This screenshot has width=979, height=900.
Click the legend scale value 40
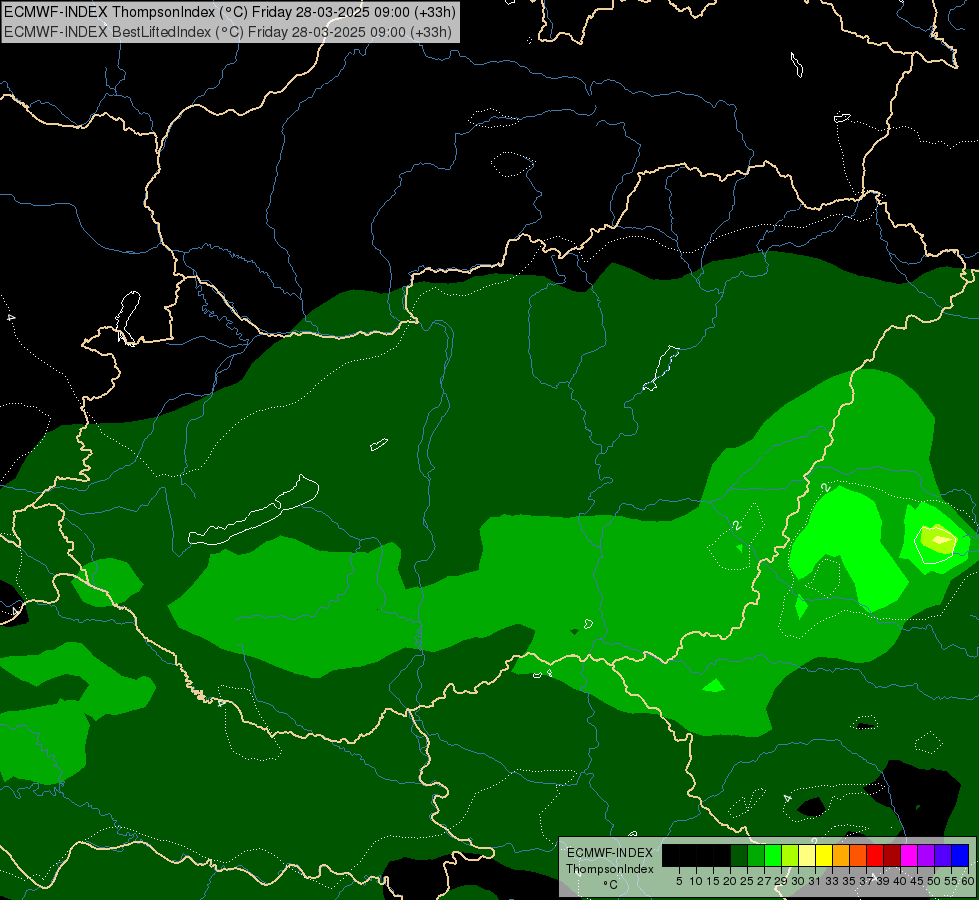pyautogui.click(x=899, y=881)
